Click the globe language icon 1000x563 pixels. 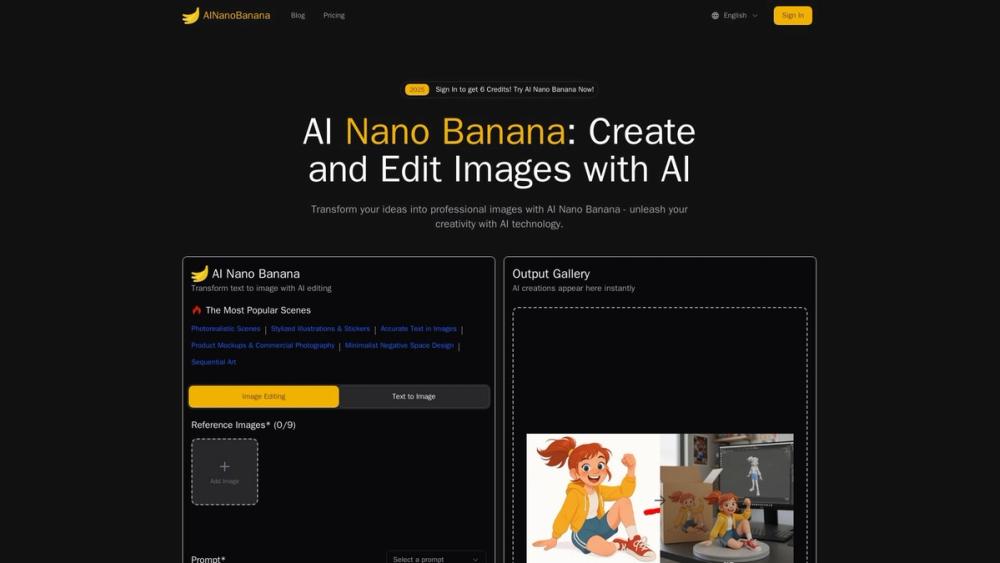tap(715, 15)
